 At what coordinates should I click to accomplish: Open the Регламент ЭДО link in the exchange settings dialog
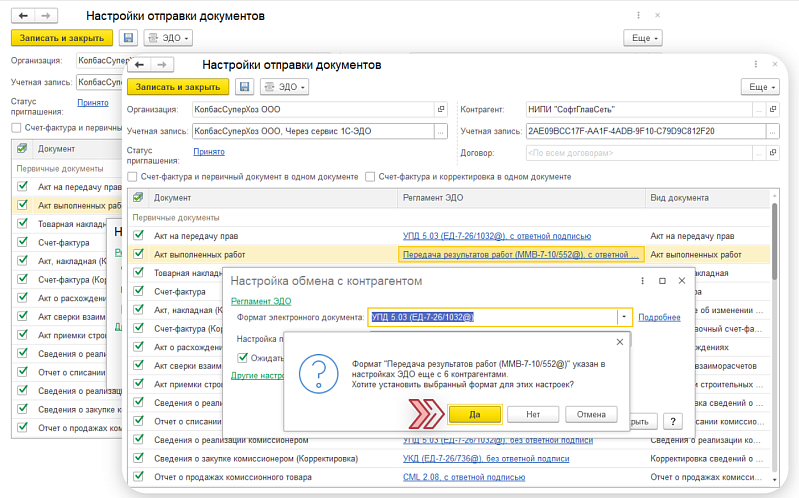click(261, 301)
